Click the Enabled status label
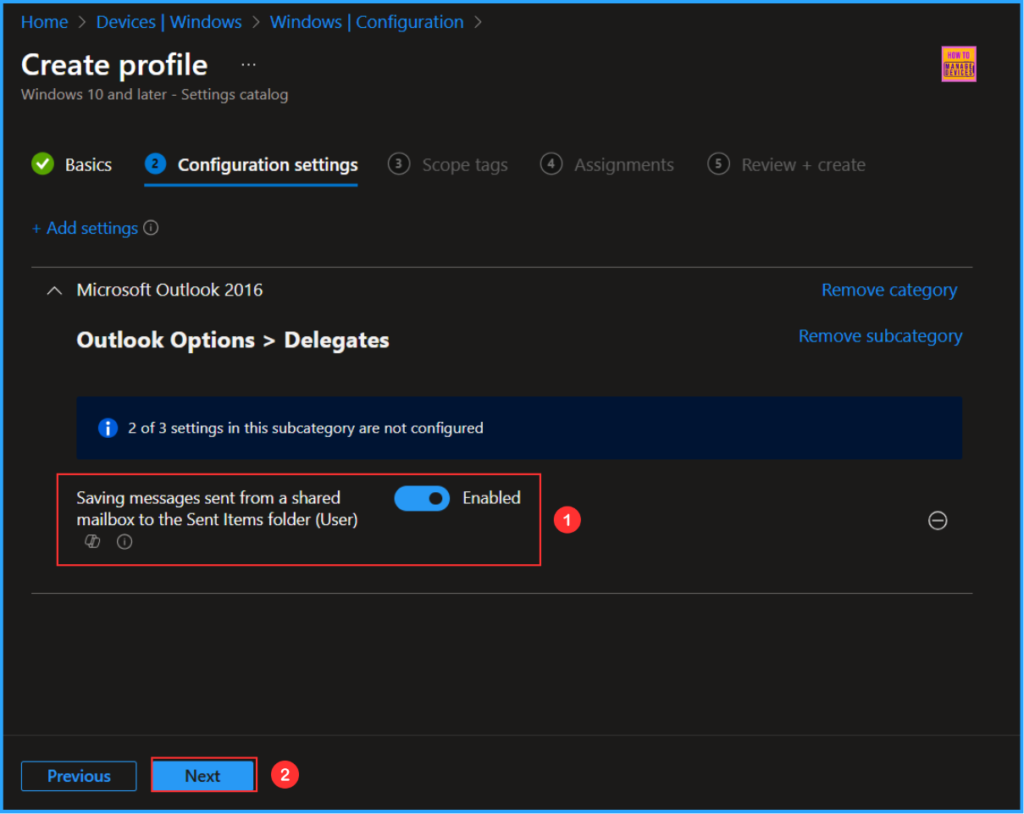Image resolution: width=1024 pixels, height=814 pixels. pyautogui.click(x=492, y=498)
